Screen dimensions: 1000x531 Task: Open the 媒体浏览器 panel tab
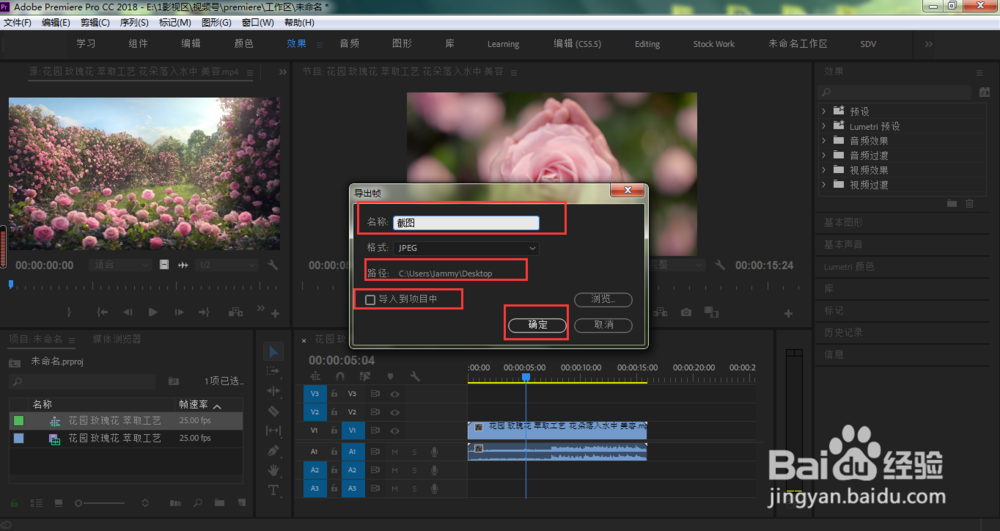coord(117,339)
